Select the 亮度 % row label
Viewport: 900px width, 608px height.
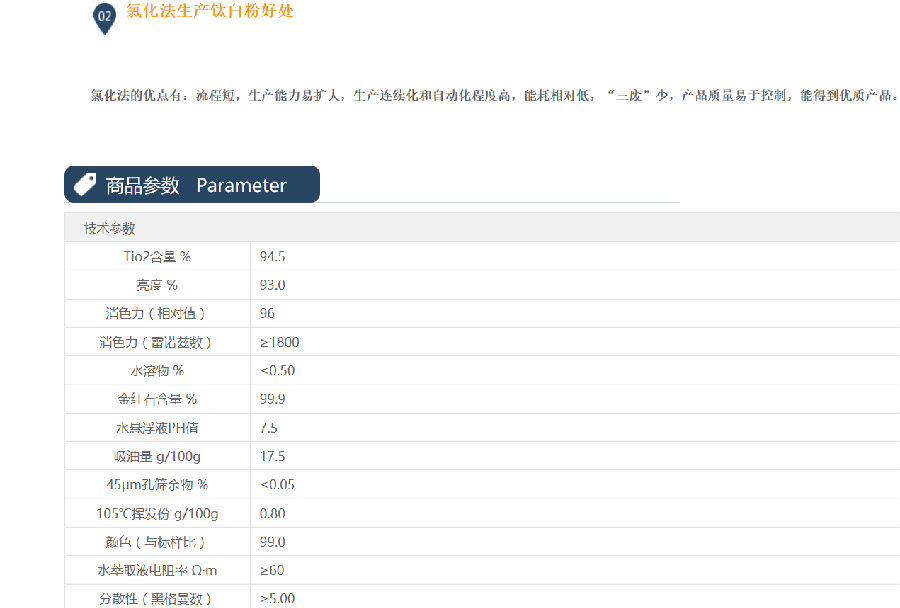point(157,285)
